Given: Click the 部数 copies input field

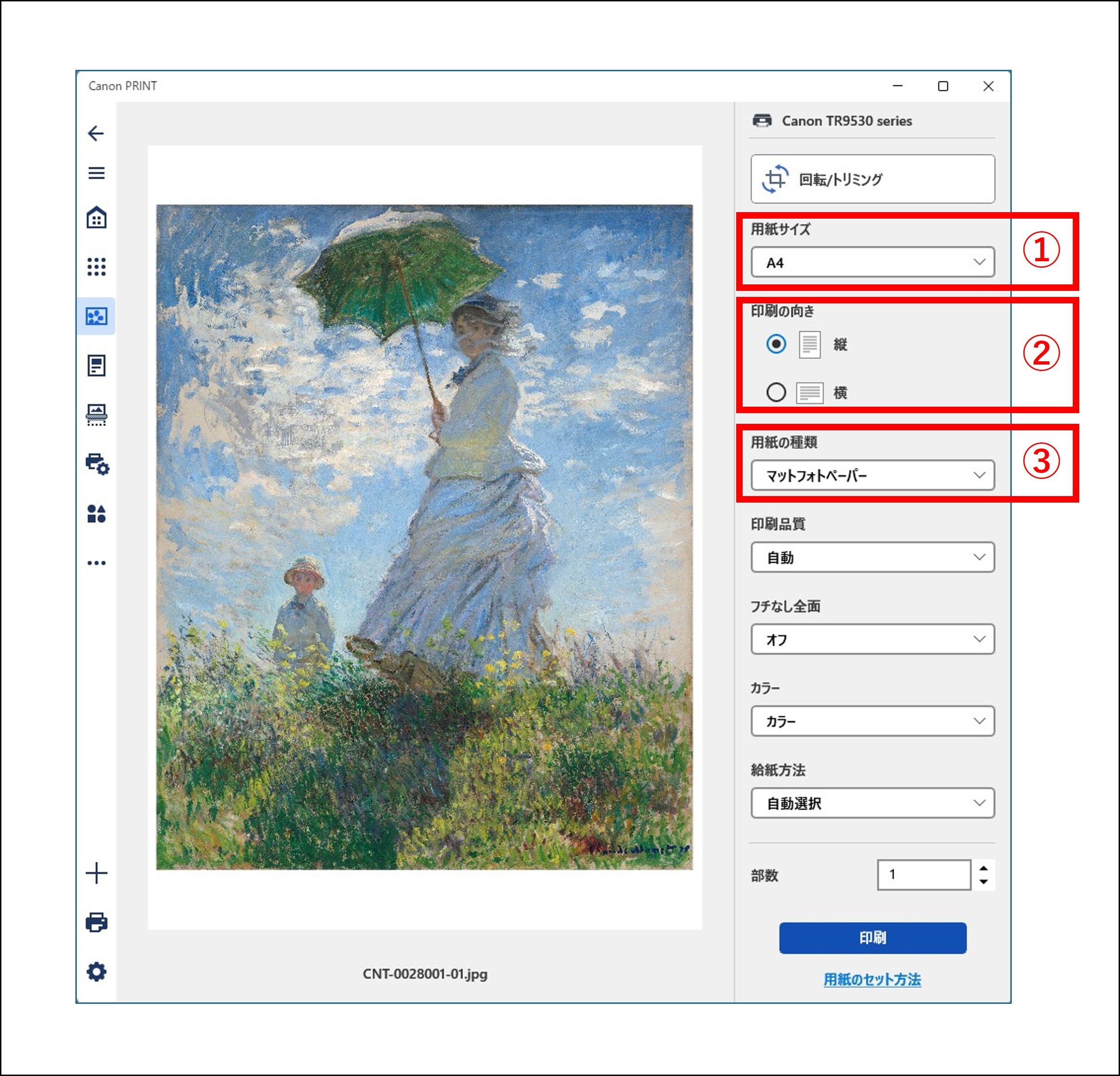Looking at the screenshot, I should (923, 874).
